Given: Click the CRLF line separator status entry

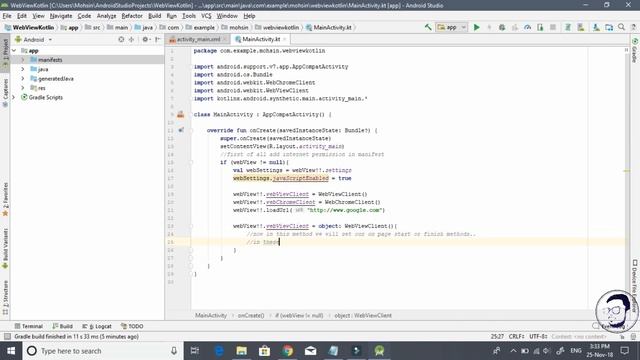Looking at the screenshot, I should [x=516, y=336].
